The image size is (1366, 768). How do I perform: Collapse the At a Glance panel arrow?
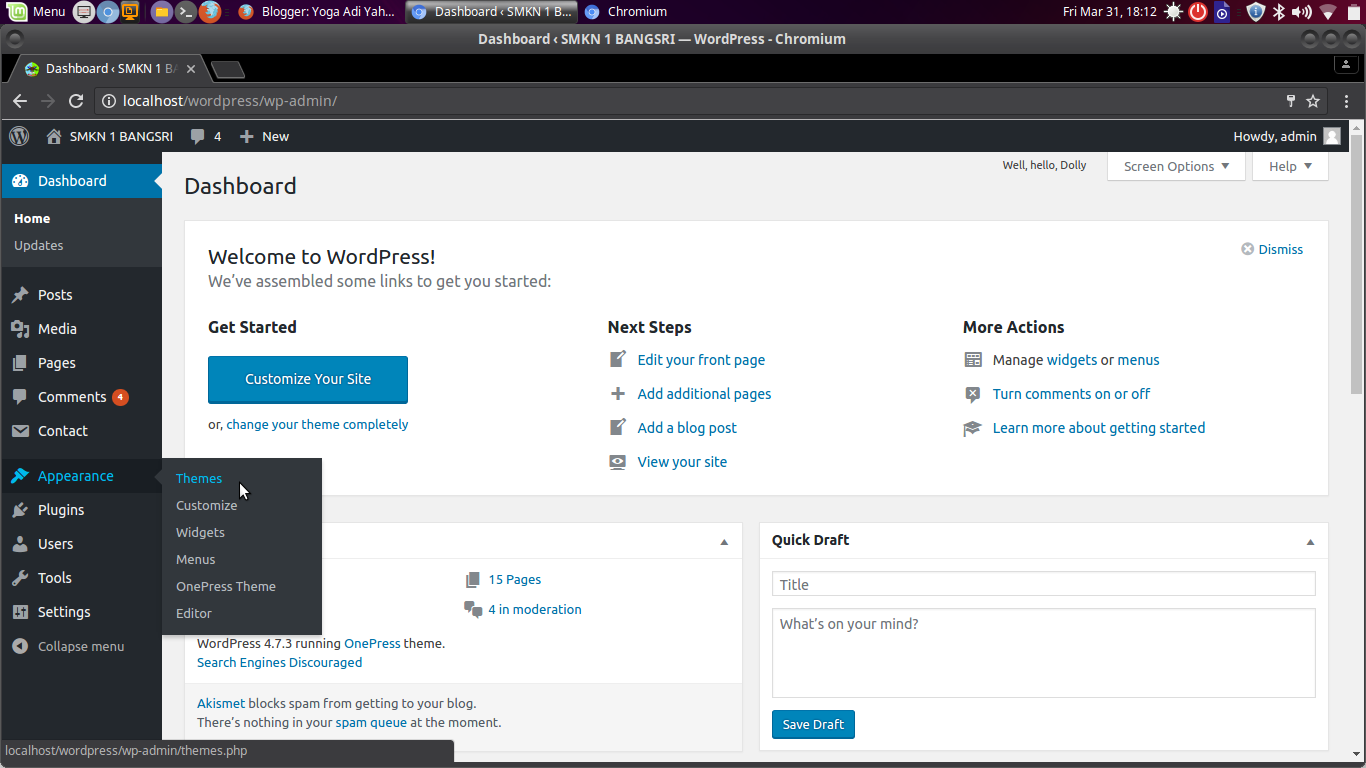pyautogui.click(x=724, y=542)
